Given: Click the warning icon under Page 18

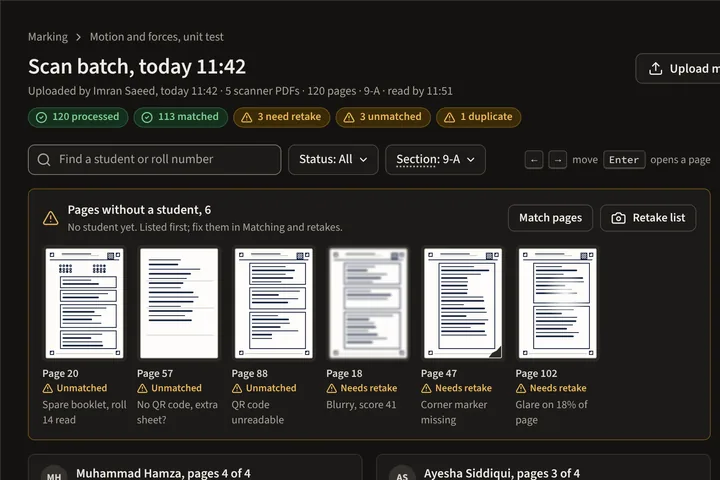Looking at the screenshot, I should 332,389.
